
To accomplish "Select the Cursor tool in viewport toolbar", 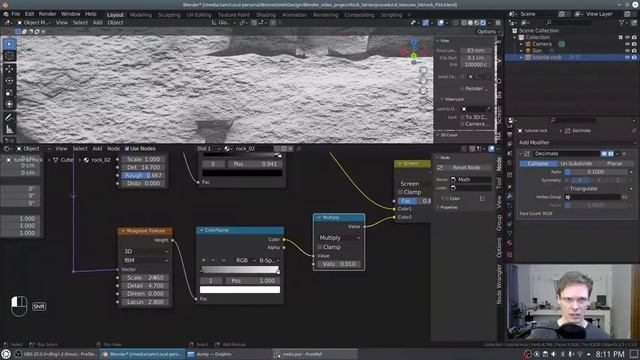I will click(x=9, y=56).
